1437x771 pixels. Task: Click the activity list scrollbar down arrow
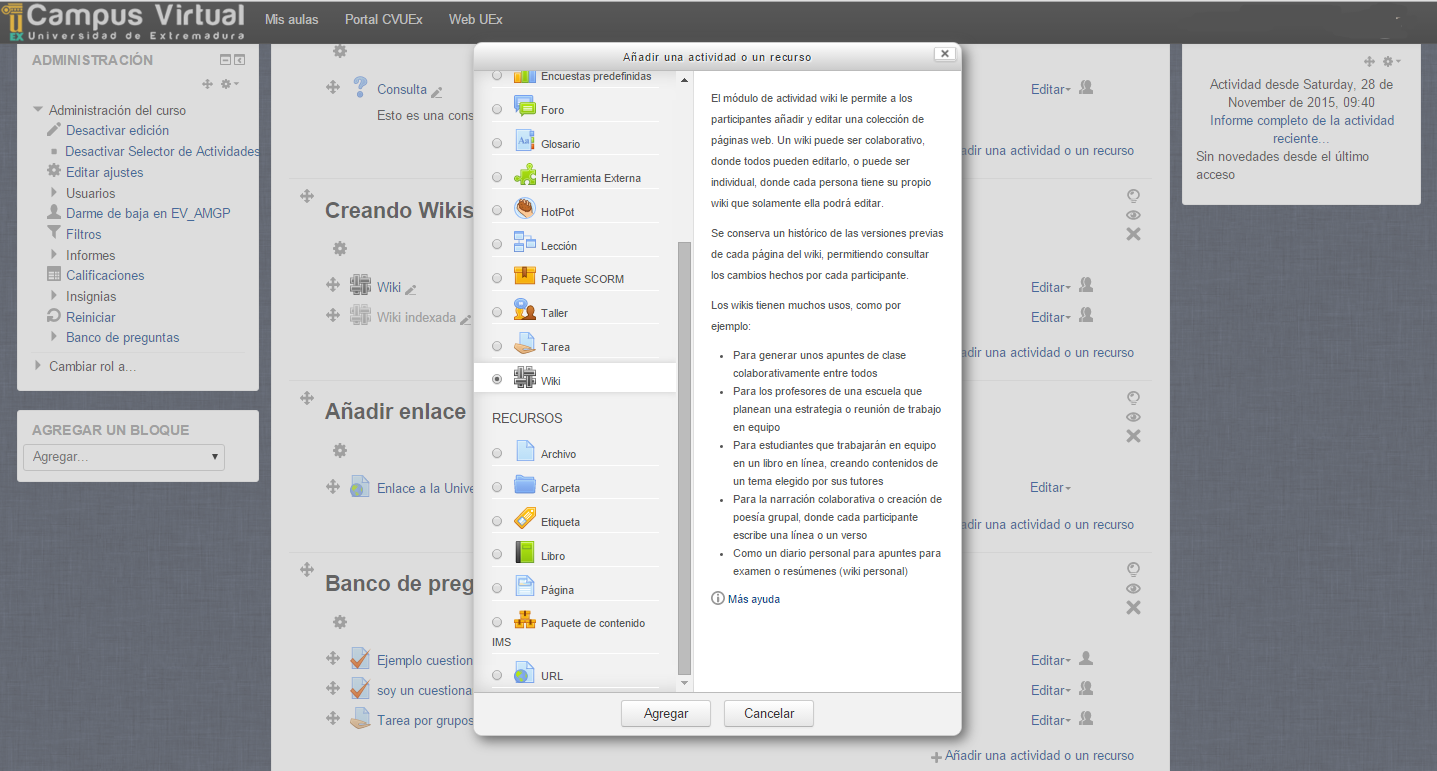click(x=685, y=683)
